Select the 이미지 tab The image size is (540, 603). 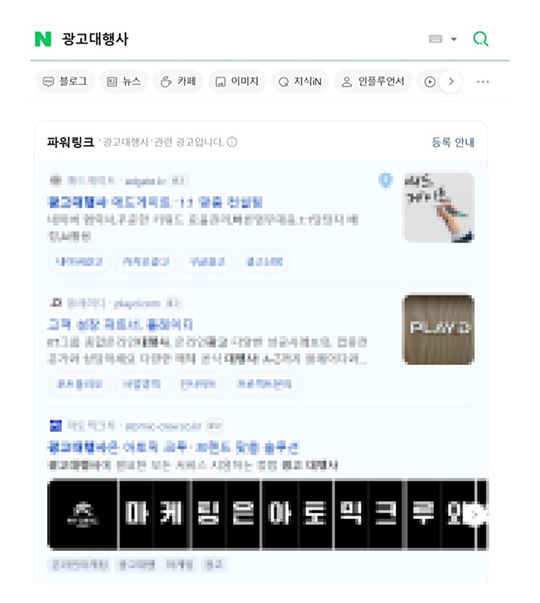point(237,82)
